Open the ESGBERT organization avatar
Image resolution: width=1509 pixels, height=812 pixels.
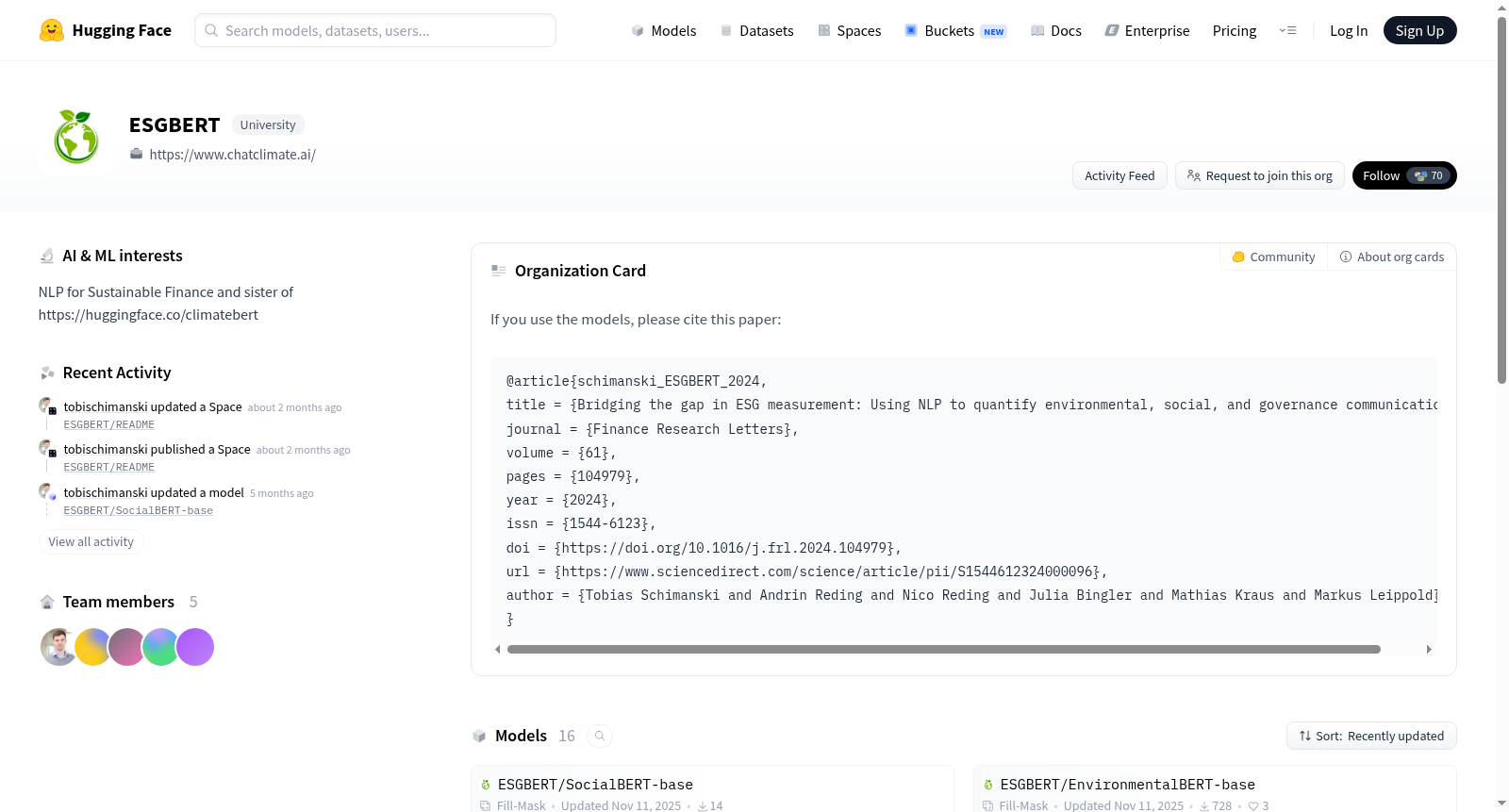[x=76, y=138]
